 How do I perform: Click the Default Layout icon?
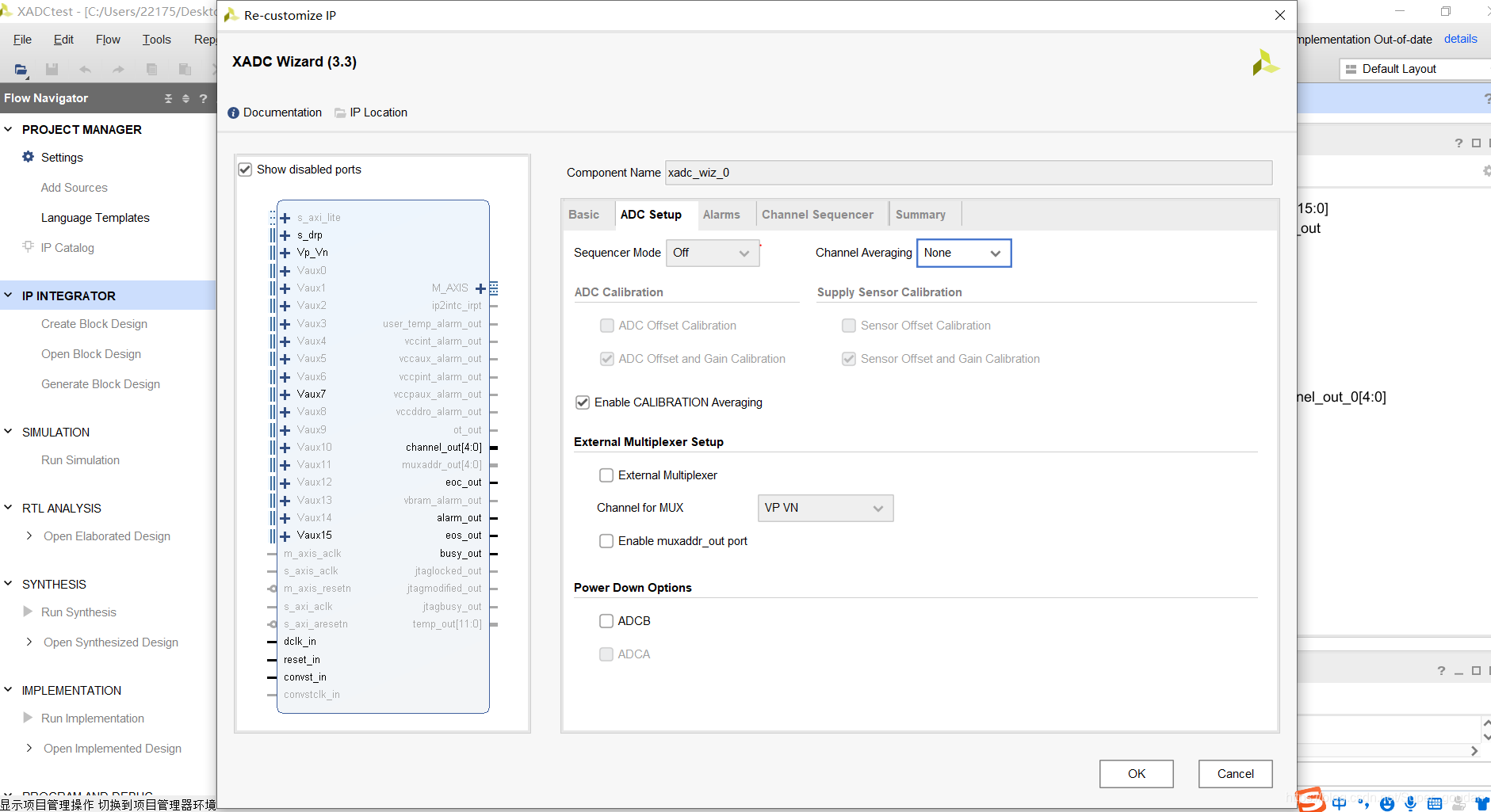(1351, 70)
